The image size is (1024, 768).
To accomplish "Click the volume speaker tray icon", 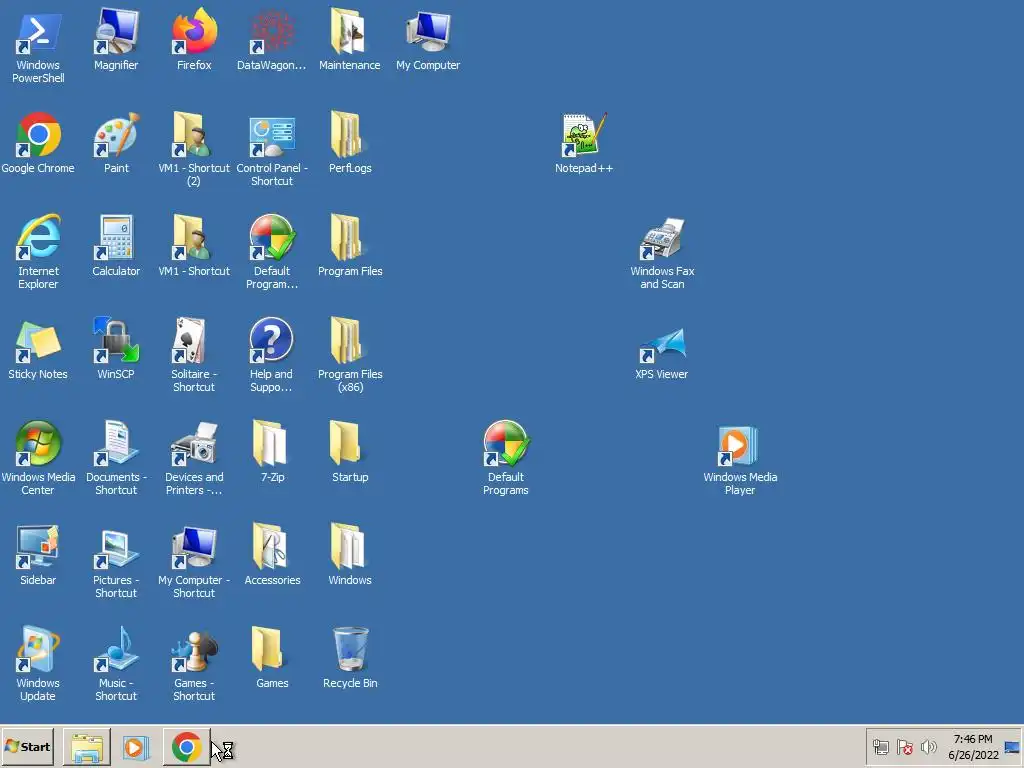I will tap(928, 747).
